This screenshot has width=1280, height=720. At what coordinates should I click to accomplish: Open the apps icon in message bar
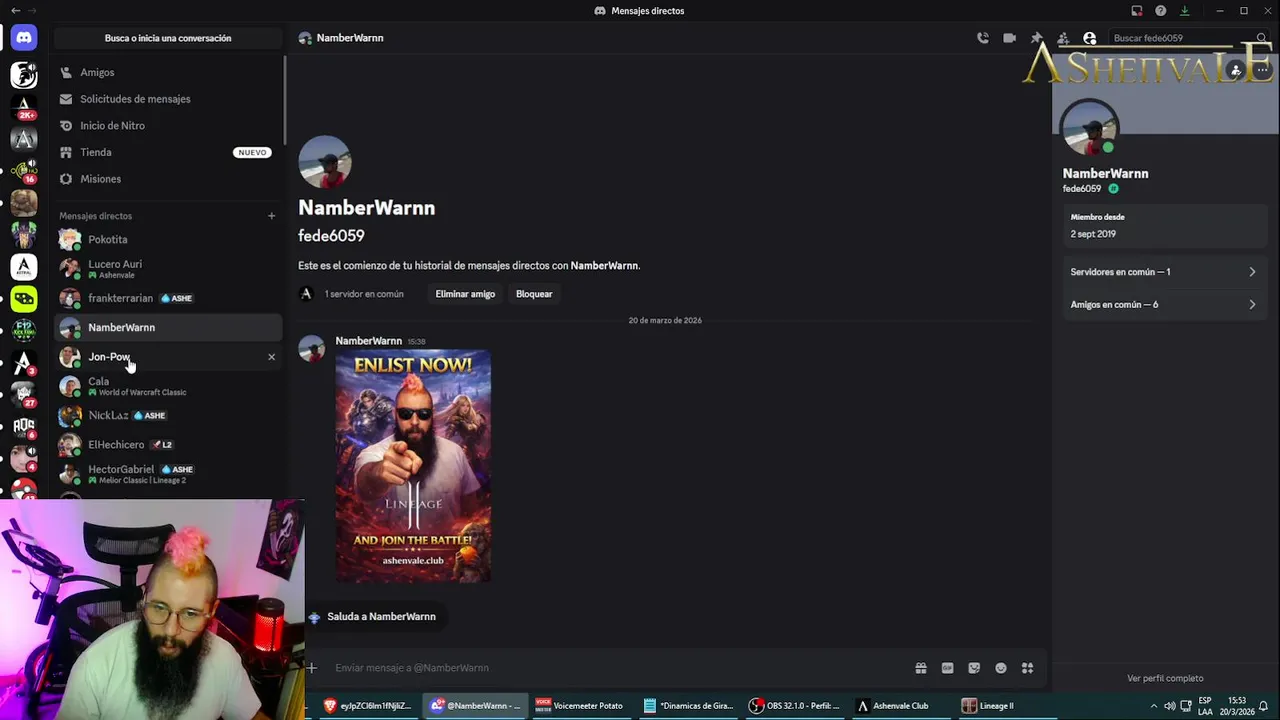[1027, 668]
